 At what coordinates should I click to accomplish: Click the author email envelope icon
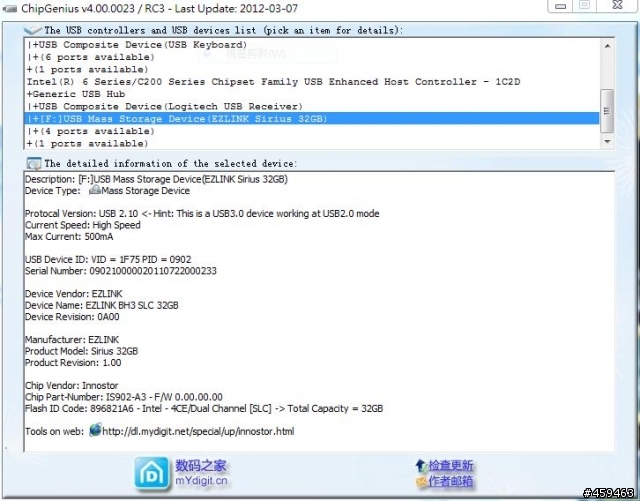coord(421,481)
